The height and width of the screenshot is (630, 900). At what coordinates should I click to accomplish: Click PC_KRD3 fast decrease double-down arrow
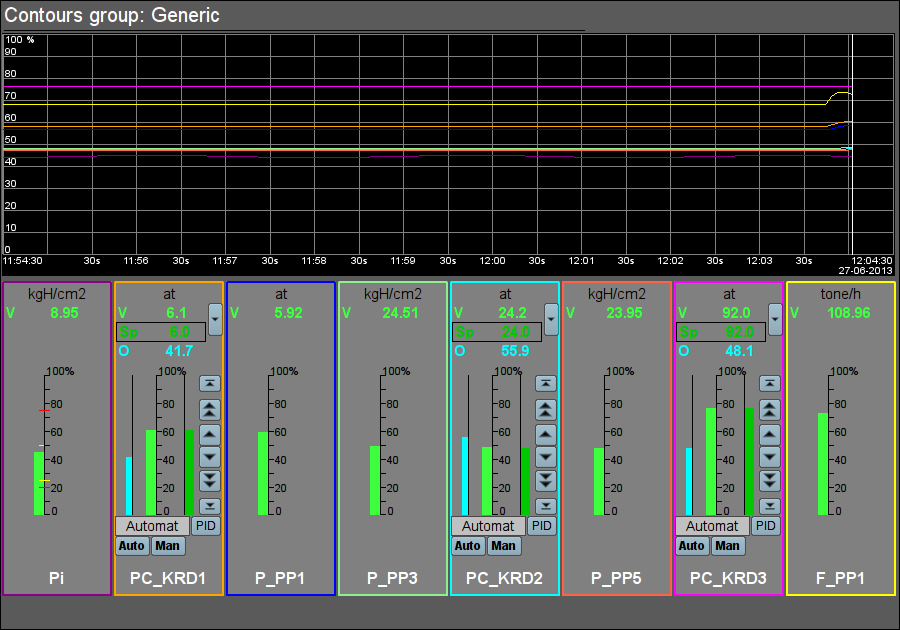coord(769,481)
